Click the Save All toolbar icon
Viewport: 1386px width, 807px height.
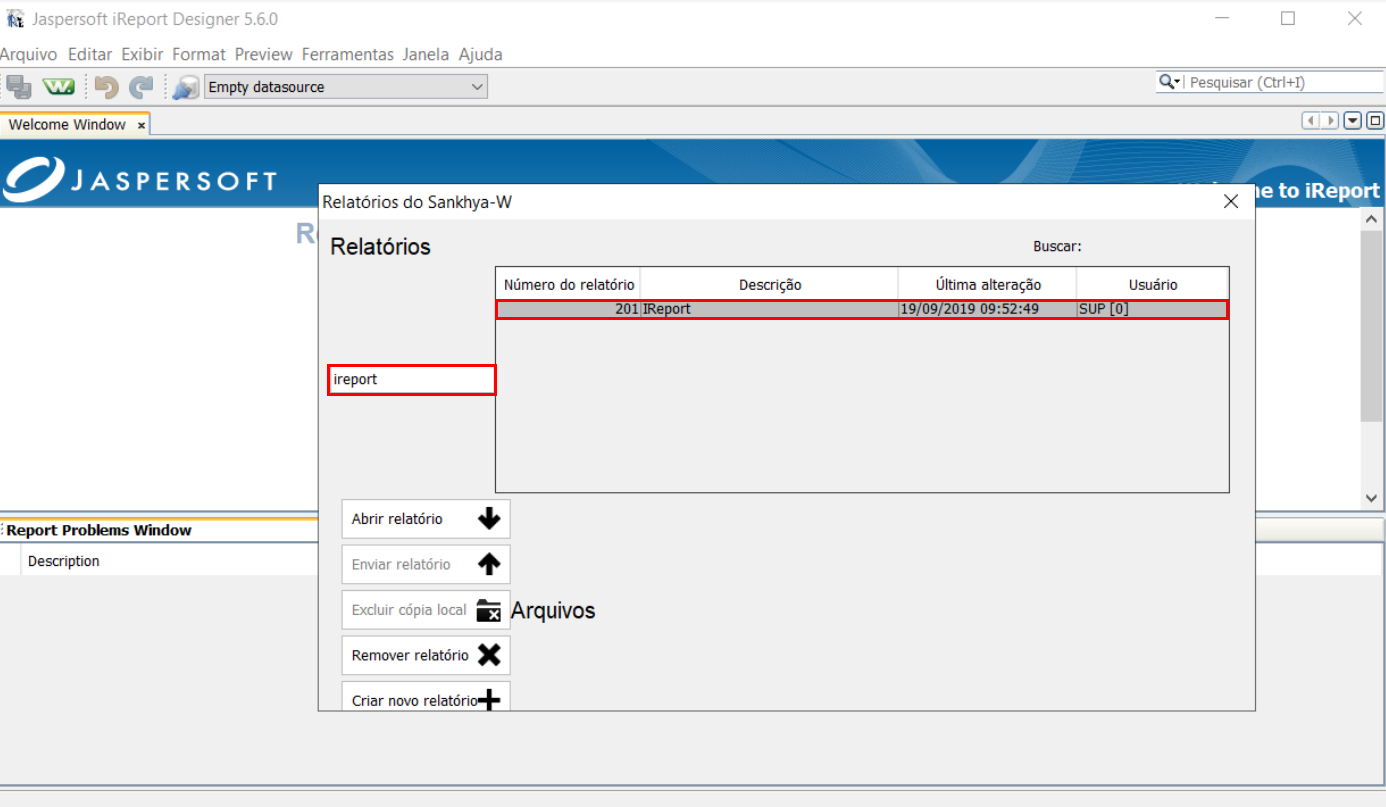18,87
